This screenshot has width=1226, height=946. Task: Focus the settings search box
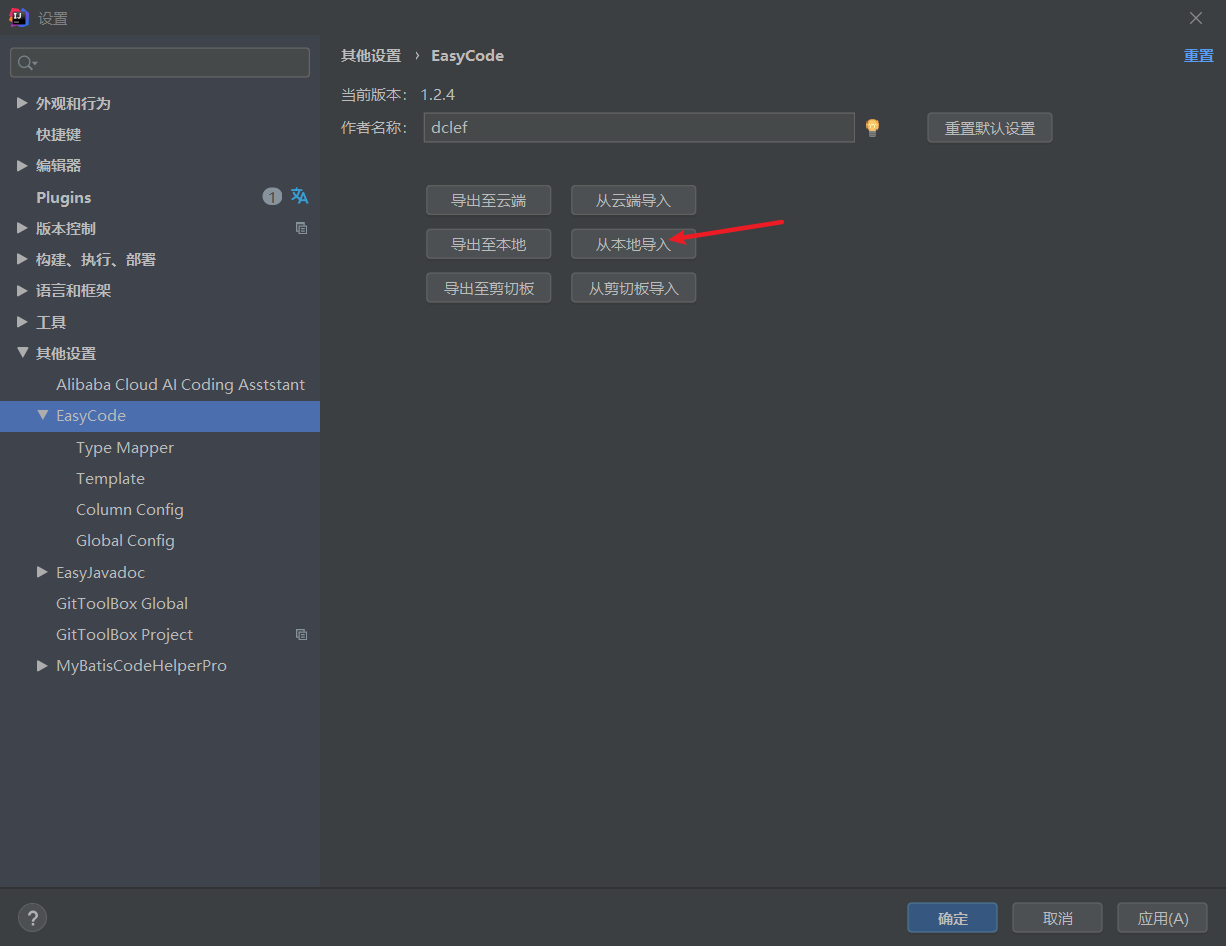pyautogui.click(x=160, y=62)
